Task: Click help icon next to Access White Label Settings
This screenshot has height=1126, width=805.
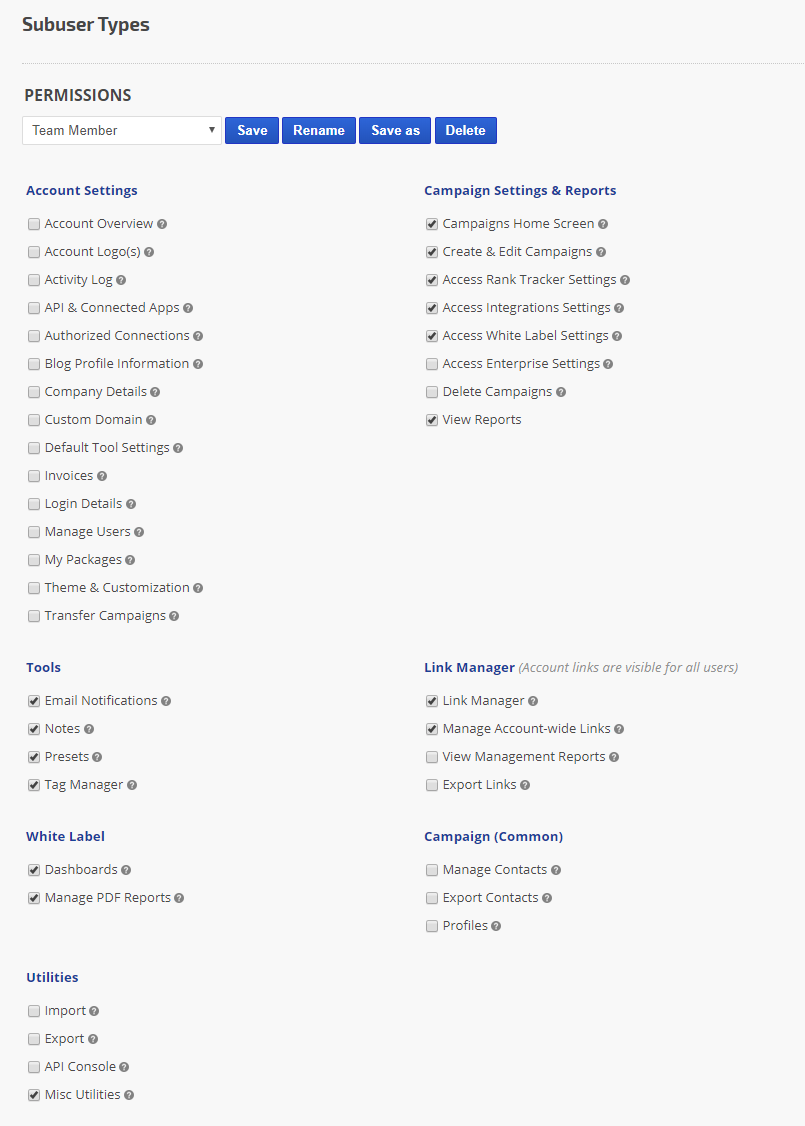Action: click(617, 336)
